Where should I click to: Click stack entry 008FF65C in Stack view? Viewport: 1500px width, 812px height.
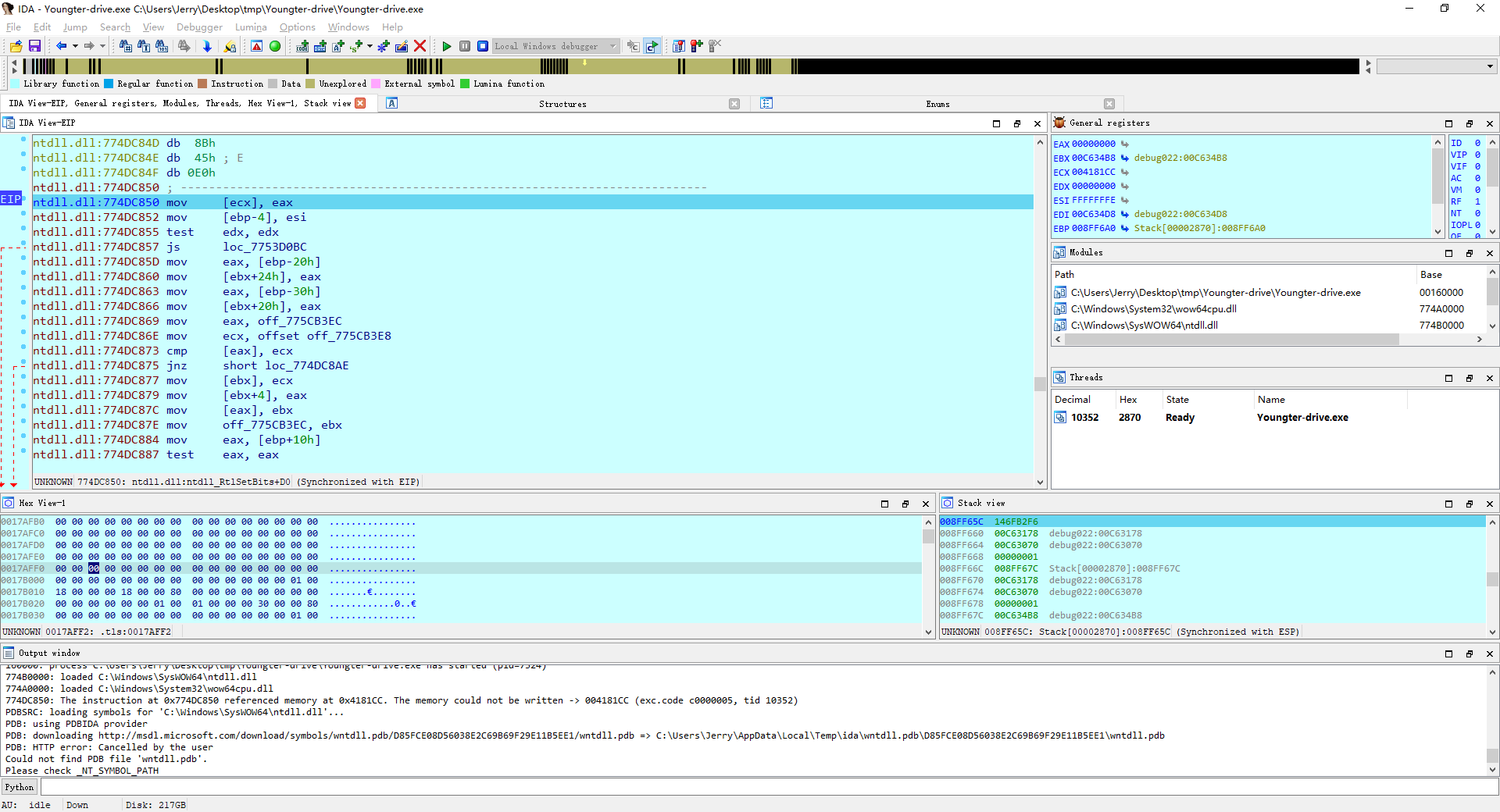(x=1212, y=522)
